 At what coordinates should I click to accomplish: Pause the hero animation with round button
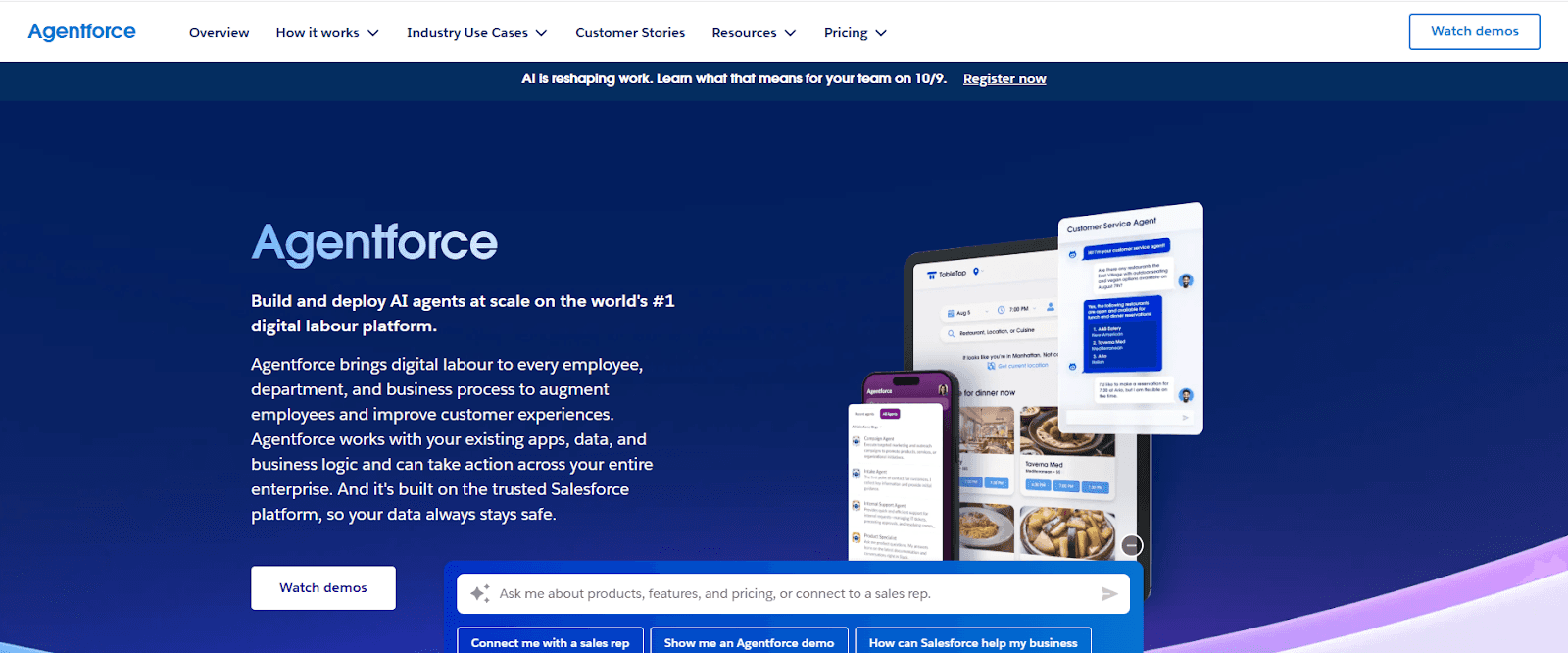pyautogui.click(x=1132, y=545)
